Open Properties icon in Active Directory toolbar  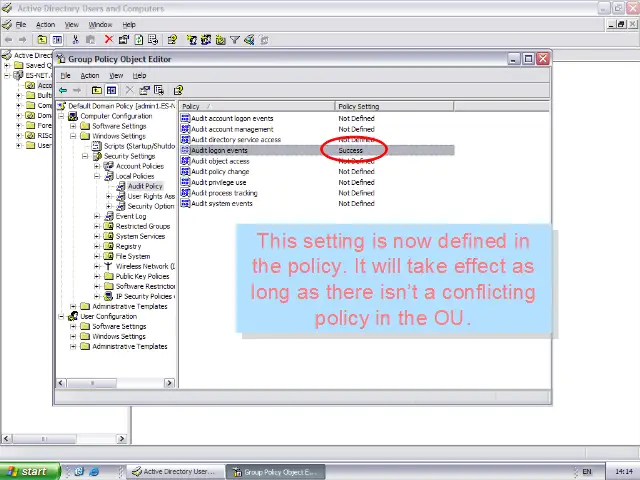[x=124, y=40]
